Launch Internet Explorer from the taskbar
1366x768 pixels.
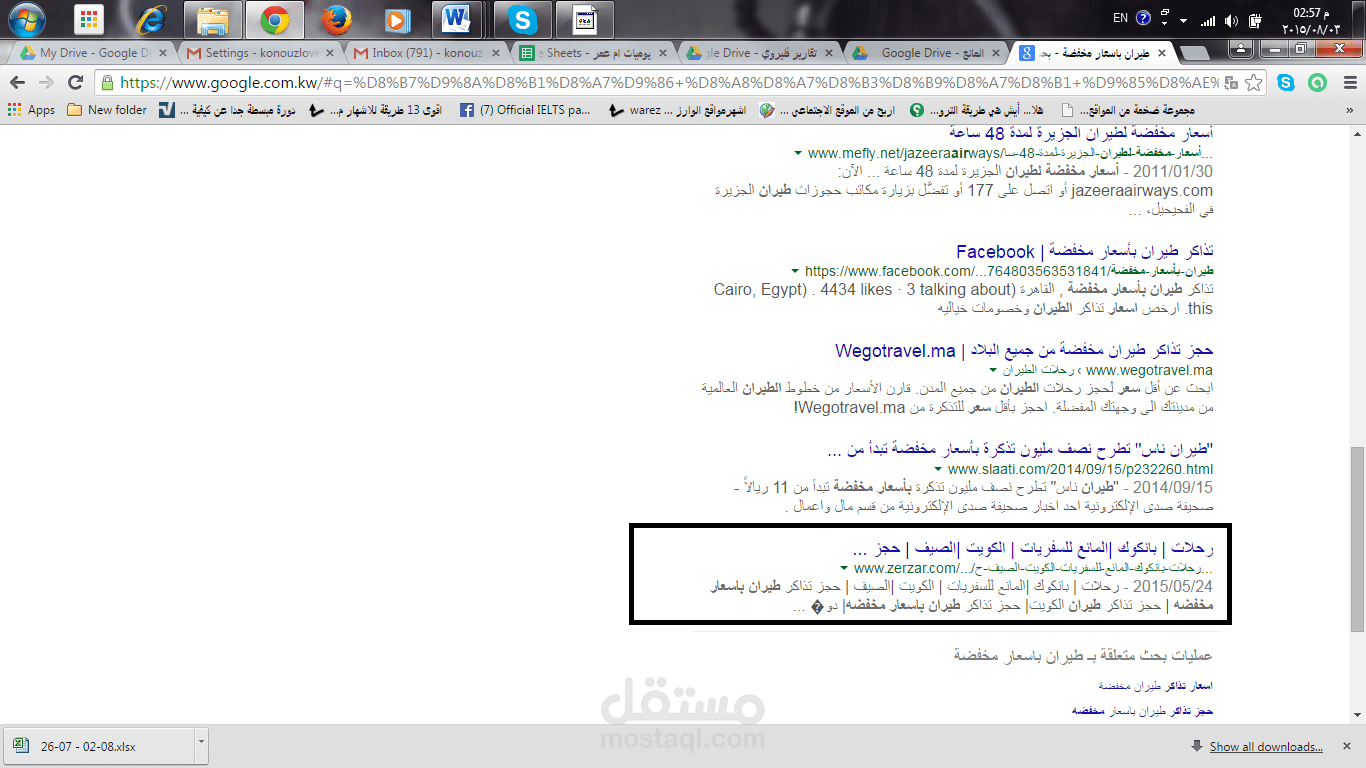pyautogui.click(x=152, y=19)
